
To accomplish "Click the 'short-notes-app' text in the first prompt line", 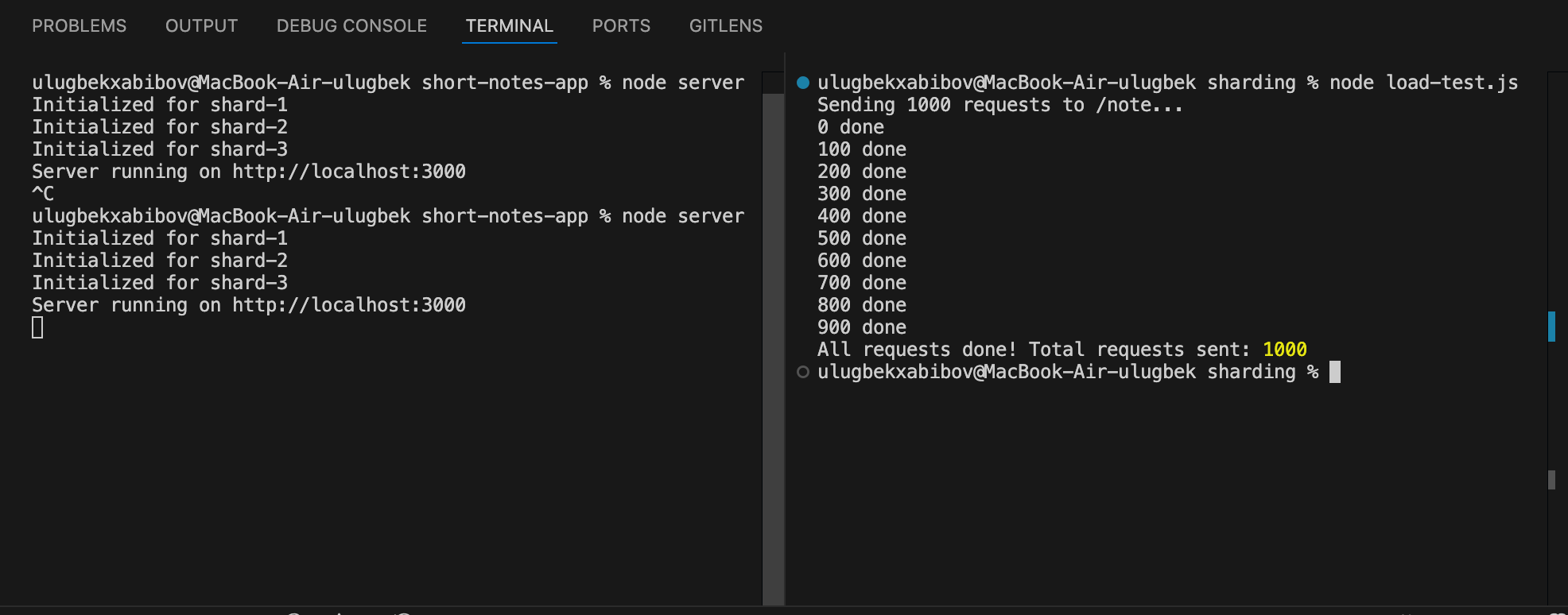I will (x=505, y=83).
